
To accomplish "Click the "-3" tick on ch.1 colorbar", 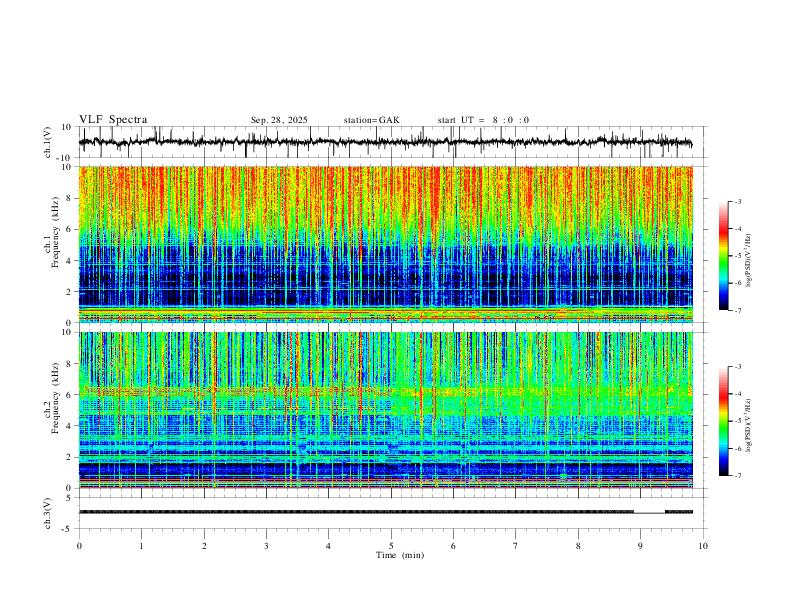I will pos(737,201).
